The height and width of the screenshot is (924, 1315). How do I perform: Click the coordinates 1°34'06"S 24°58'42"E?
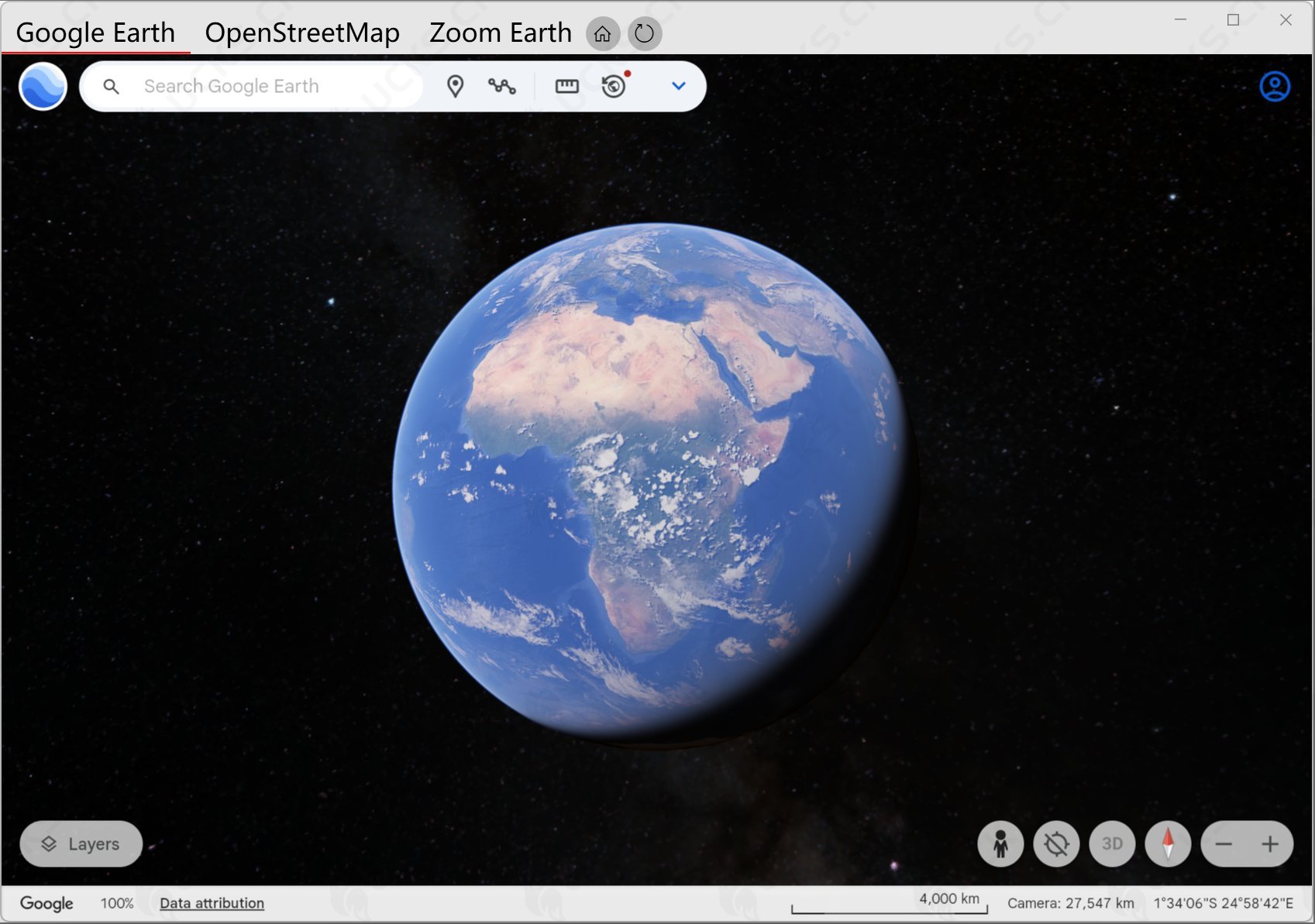[1224, 903]
